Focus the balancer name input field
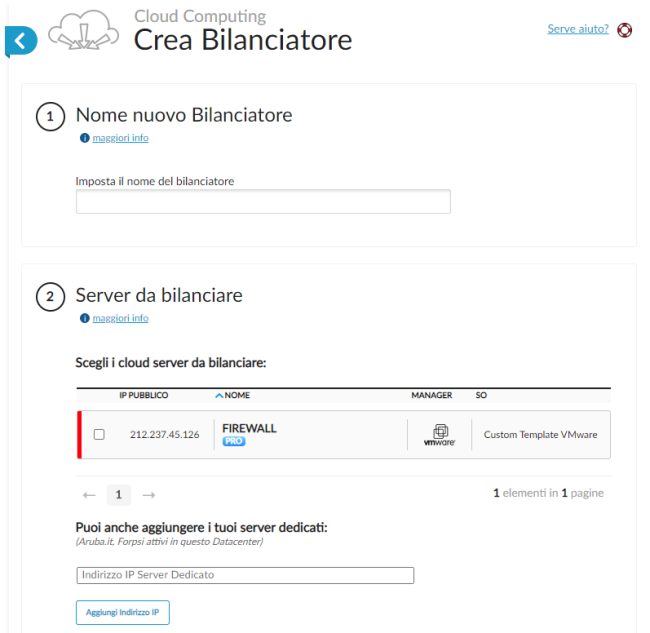The image size is (650, 633). click(x=263, y=202)
